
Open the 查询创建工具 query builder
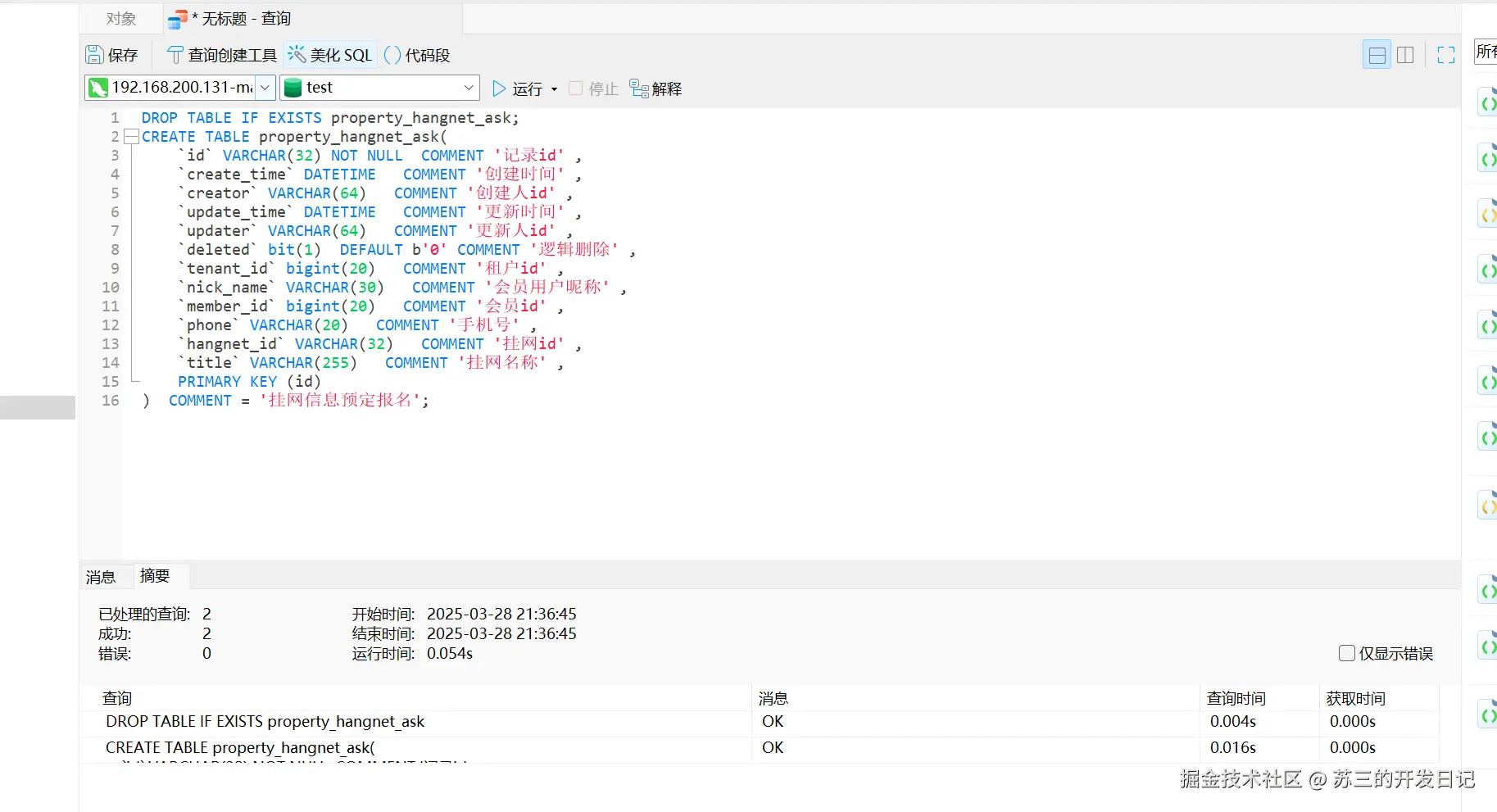pyautogui.click(x=222, y=55)
